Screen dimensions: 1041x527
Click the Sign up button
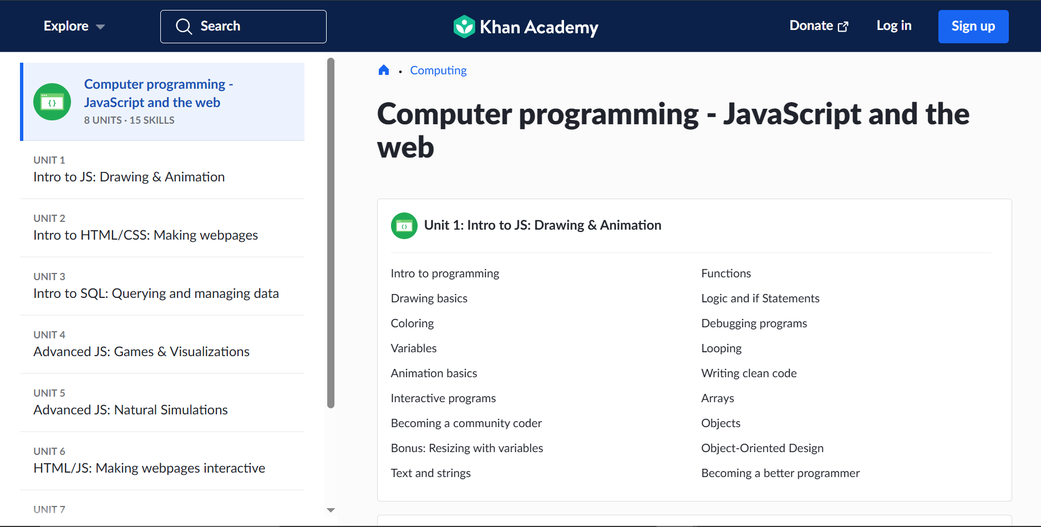click(973, 27)
